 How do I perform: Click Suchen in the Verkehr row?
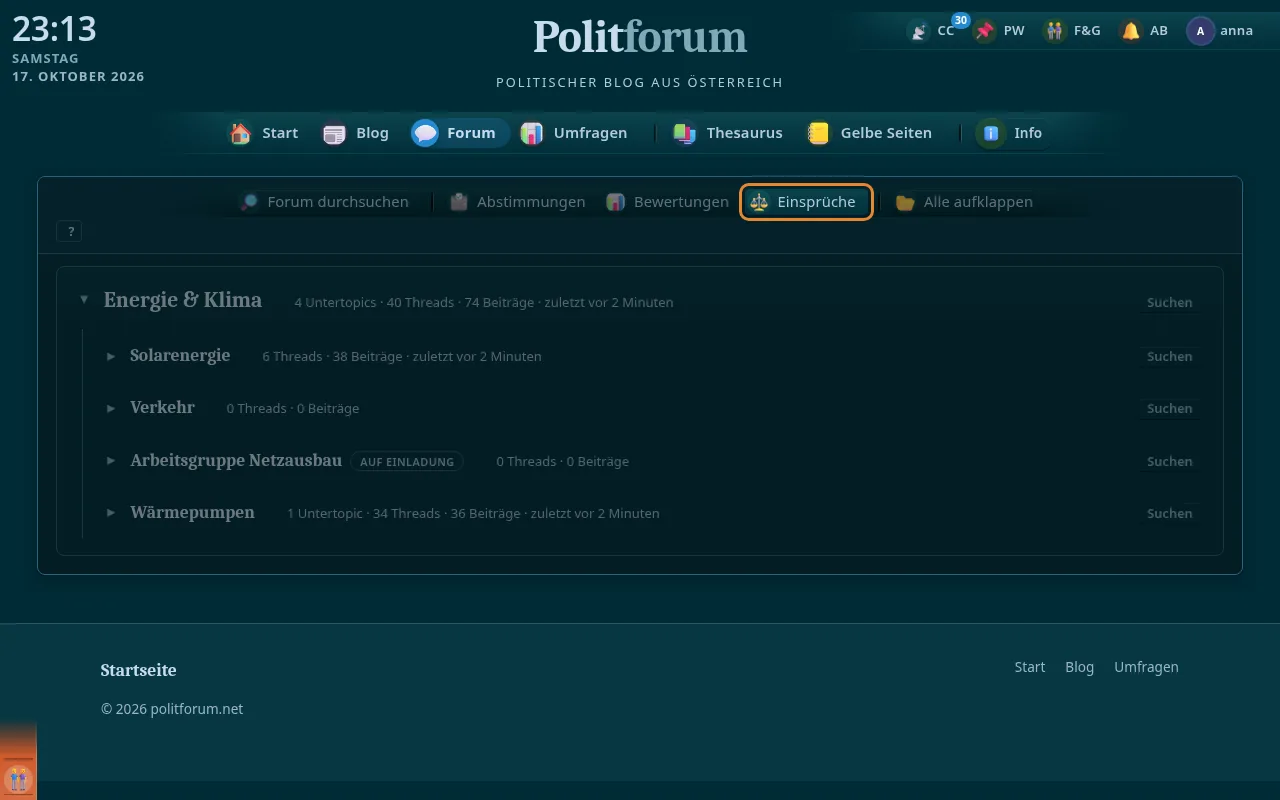pyautogui.click(x=1169, y=408)
